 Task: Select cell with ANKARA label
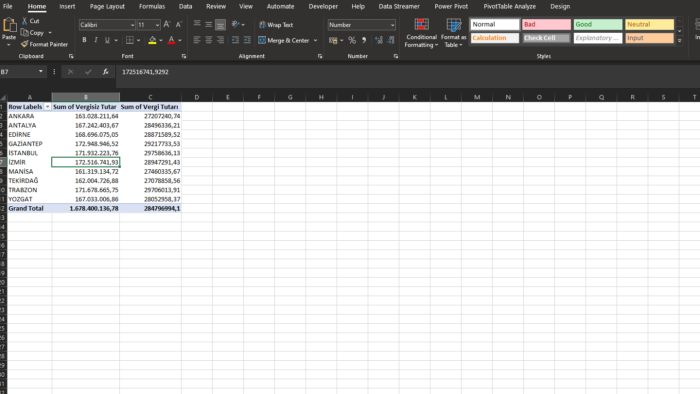pyautogui.click(x=29, y=116)
